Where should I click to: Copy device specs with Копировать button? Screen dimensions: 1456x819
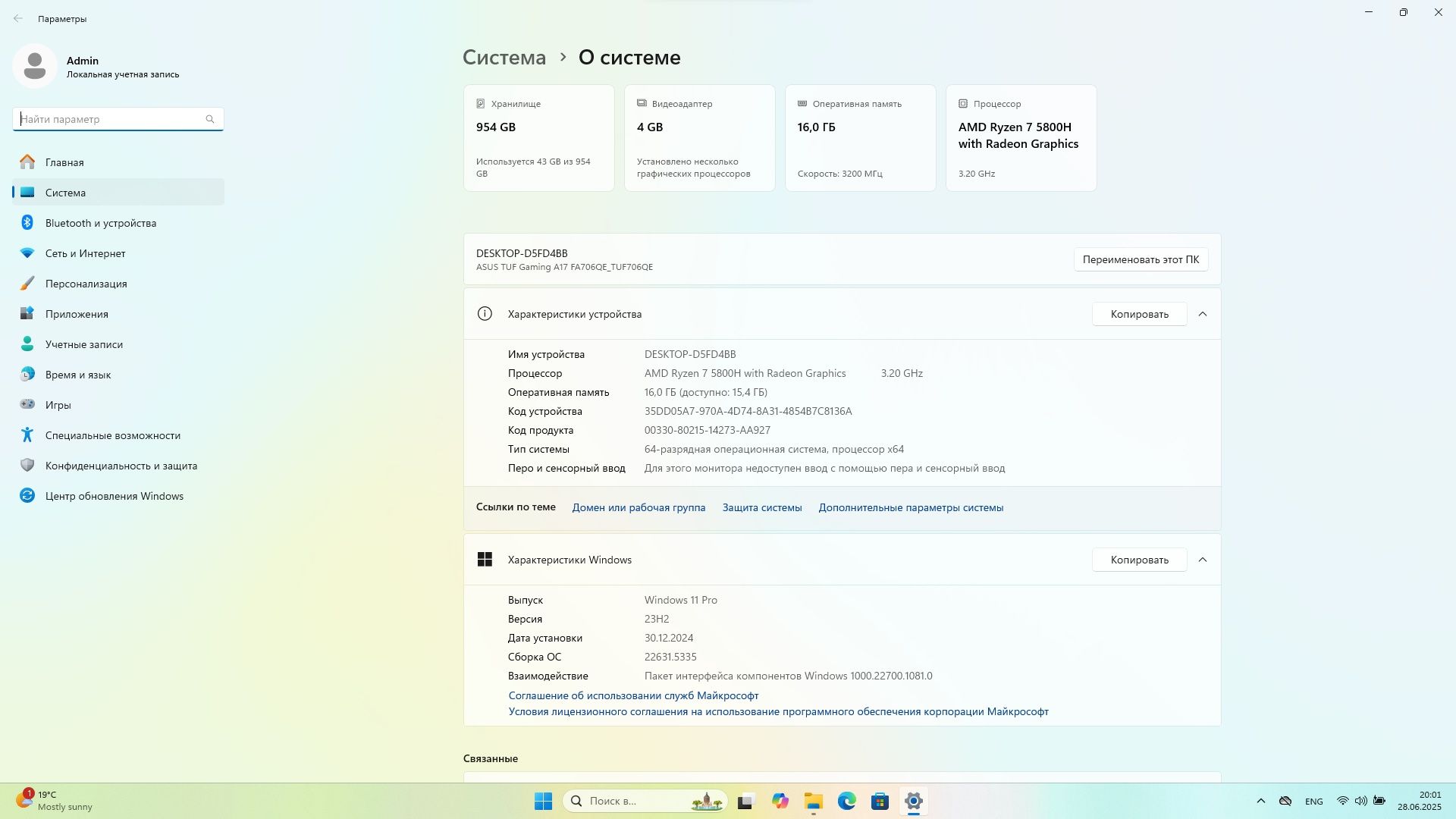[x=1139, y=314]
